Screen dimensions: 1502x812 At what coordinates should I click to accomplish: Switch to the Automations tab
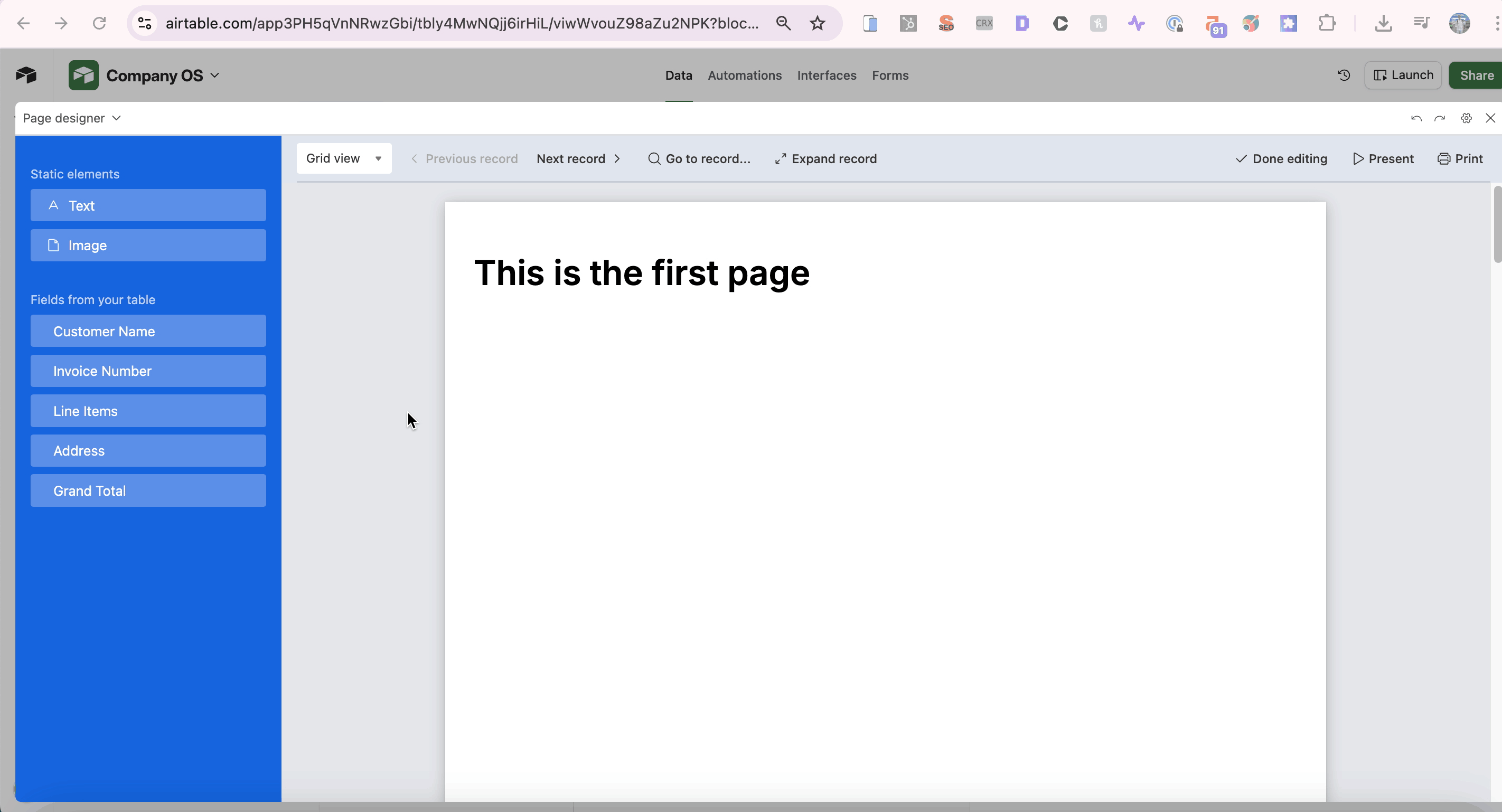(744, 75)
